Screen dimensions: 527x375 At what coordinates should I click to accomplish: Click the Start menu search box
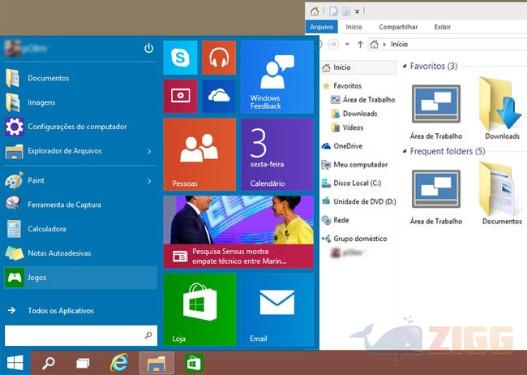click(81, 335)
